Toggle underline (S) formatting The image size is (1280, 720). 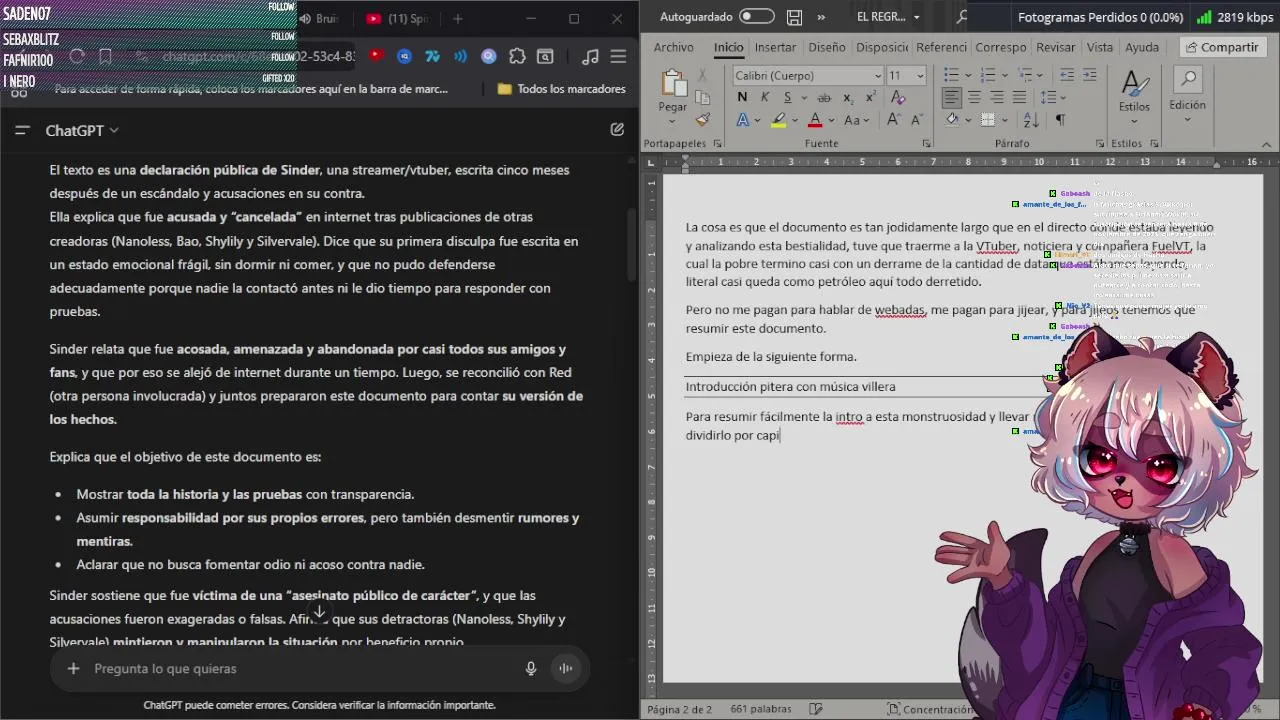[x=787, y=97]
